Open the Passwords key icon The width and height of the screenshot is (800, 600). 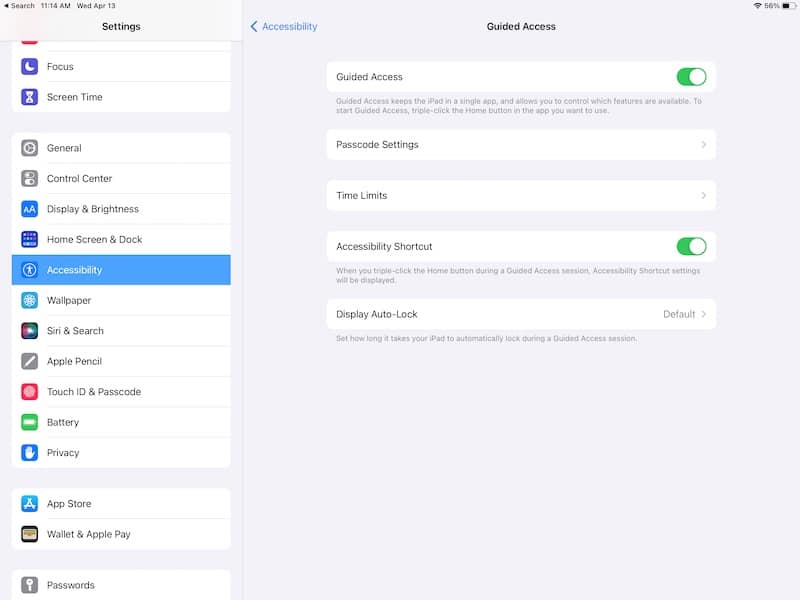pyautogui.click(x=30, y=585)
